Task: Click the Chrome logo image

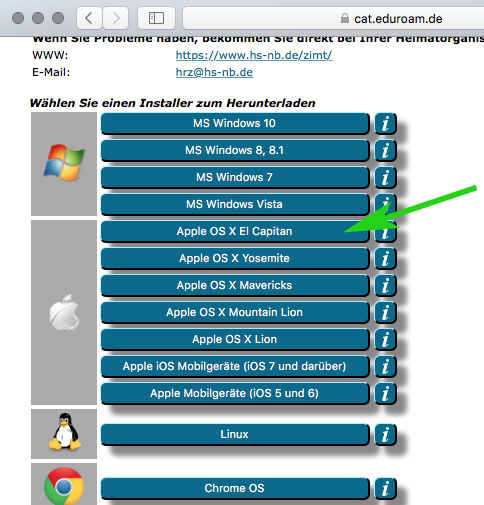Action: click(64, 486)
